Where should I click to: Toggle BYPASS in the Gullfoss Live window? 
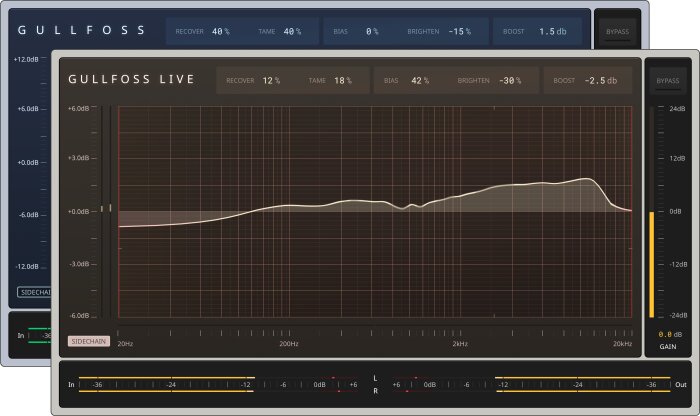[x=668, y=81]
